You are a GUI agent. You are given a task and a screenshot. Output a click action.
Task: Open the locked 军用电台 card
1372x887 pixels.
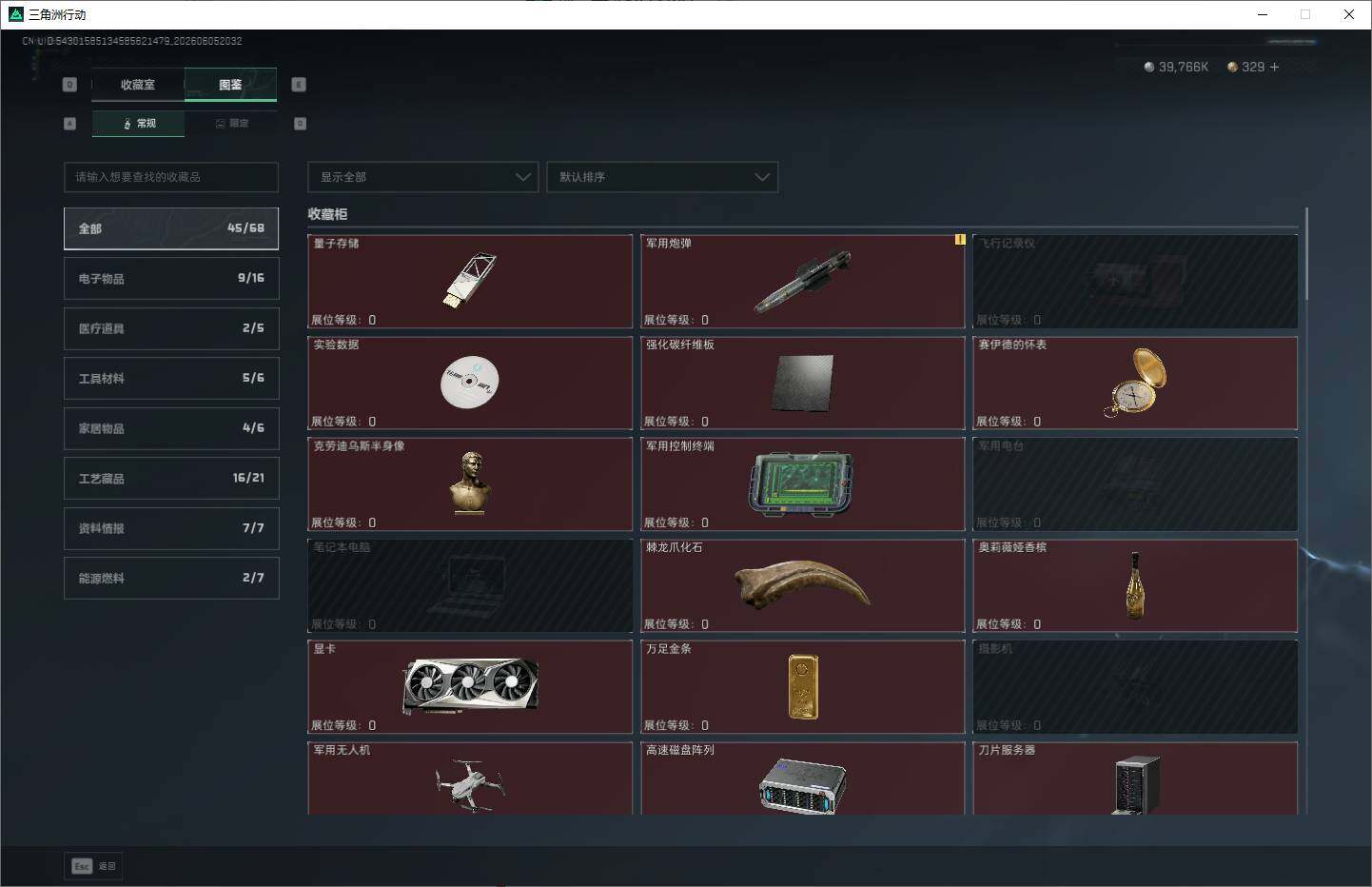[1135, 484]
